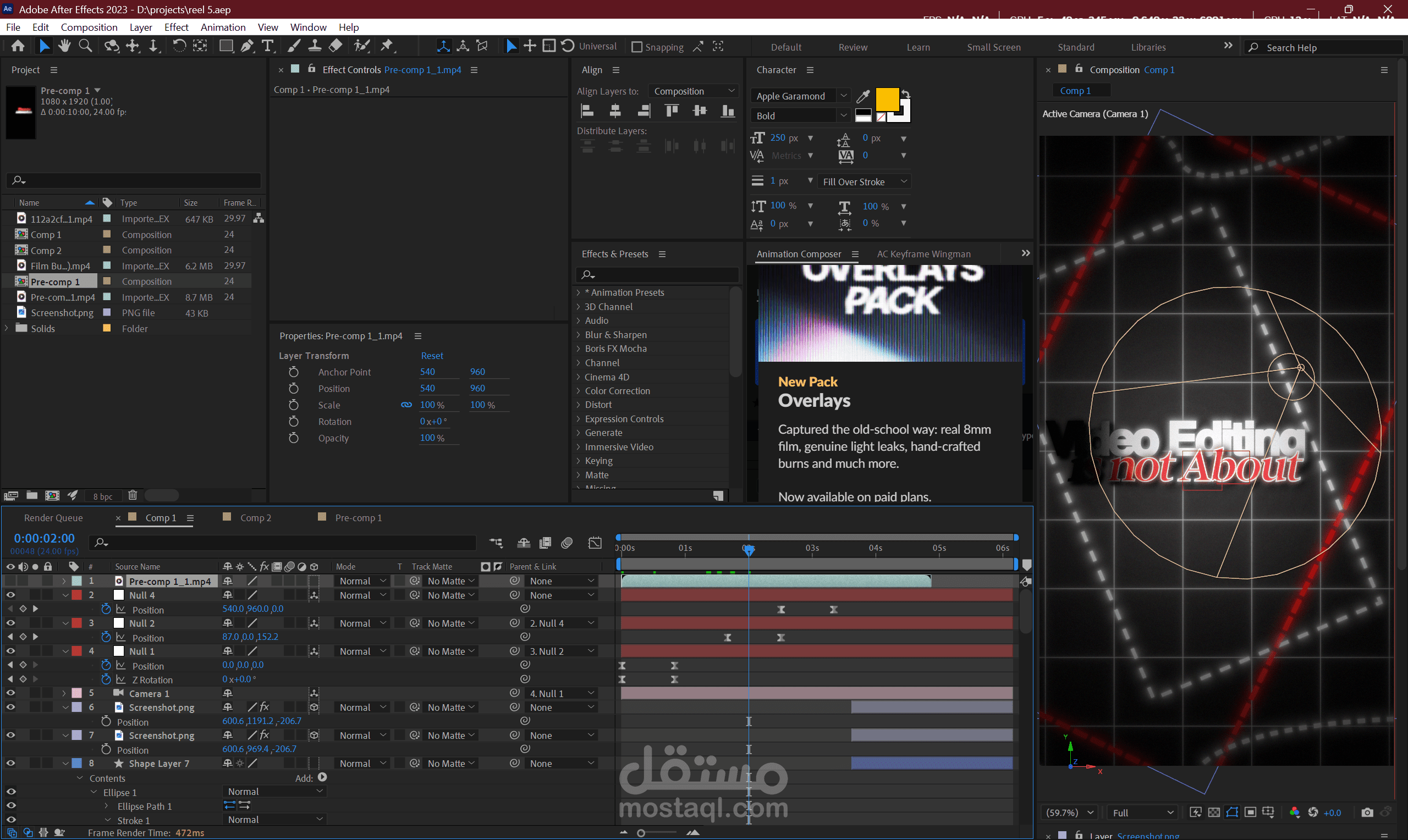Toggle visibility of Shape Layer 7

click(x=10, y=764)
